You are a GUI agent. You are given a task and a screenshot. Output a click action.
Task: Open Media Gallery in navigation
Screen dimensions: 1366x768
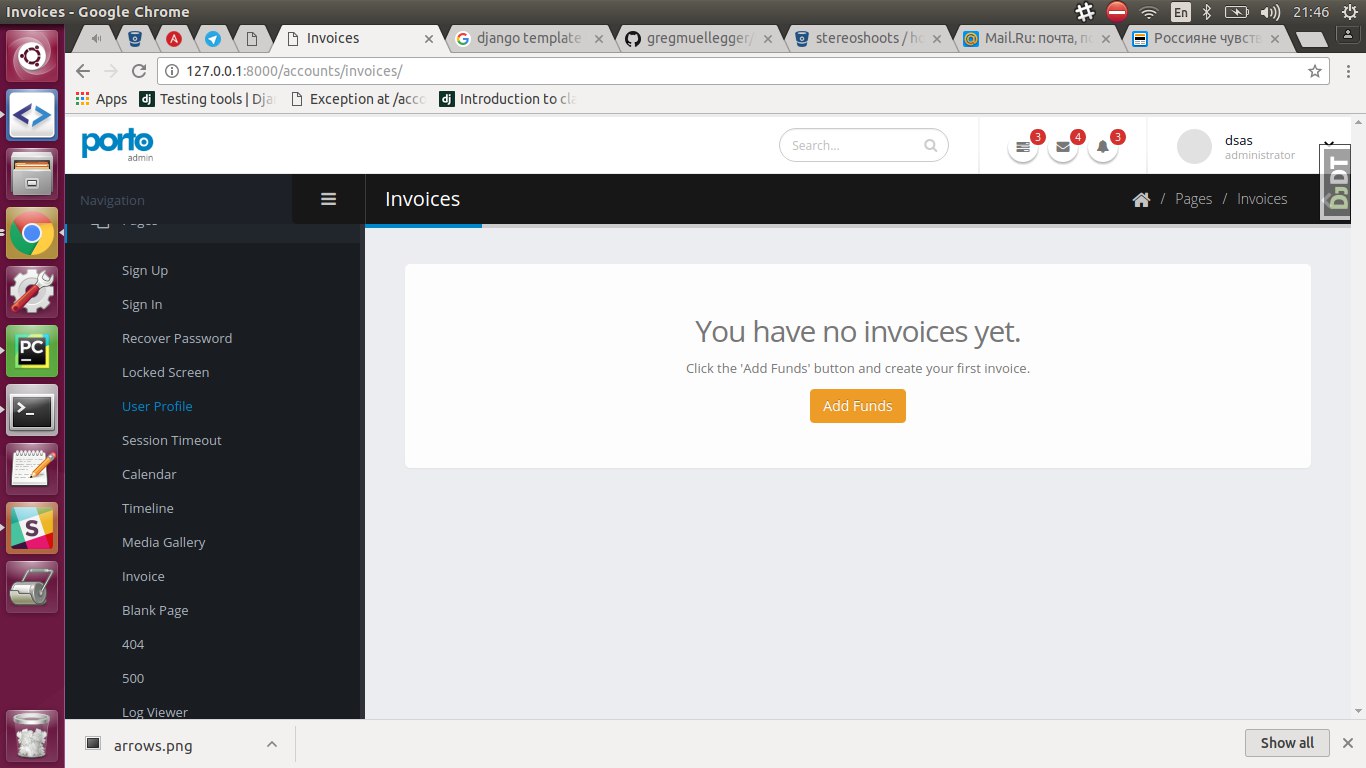164,543
